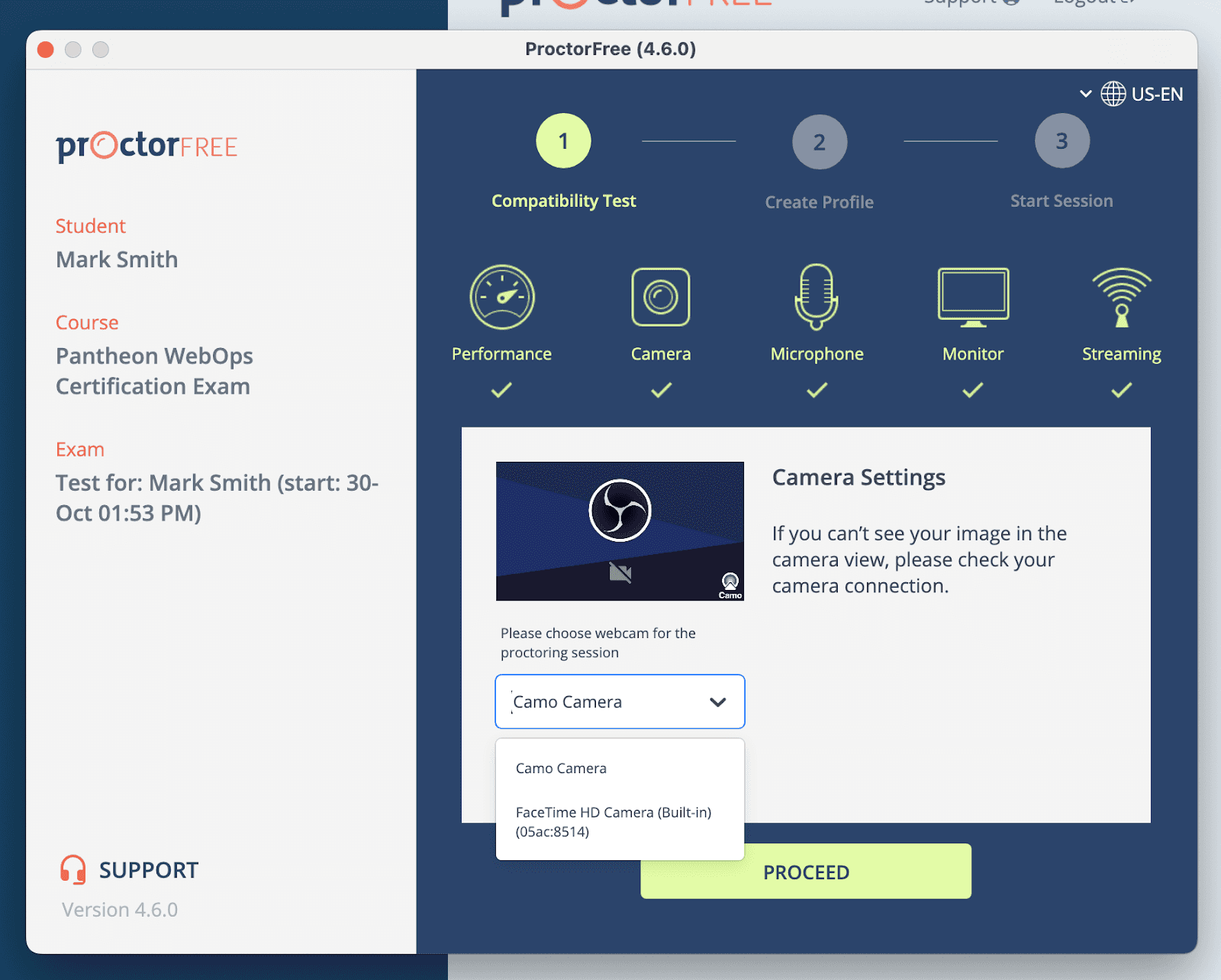The width and height of the screenshot is (1221, 980).
Task: Select the Streaming wifi icon
Action: click(x=1120, y=297)
